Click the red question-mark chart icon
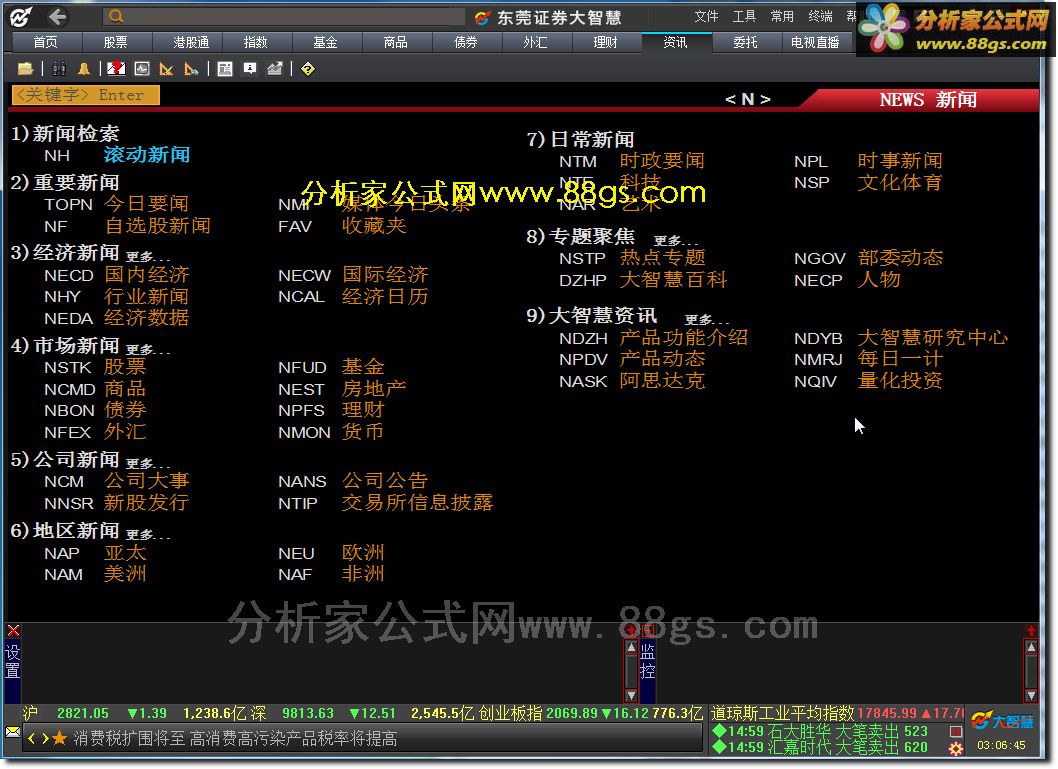This screenshot has height=769, width=1058. click(117, 69)
